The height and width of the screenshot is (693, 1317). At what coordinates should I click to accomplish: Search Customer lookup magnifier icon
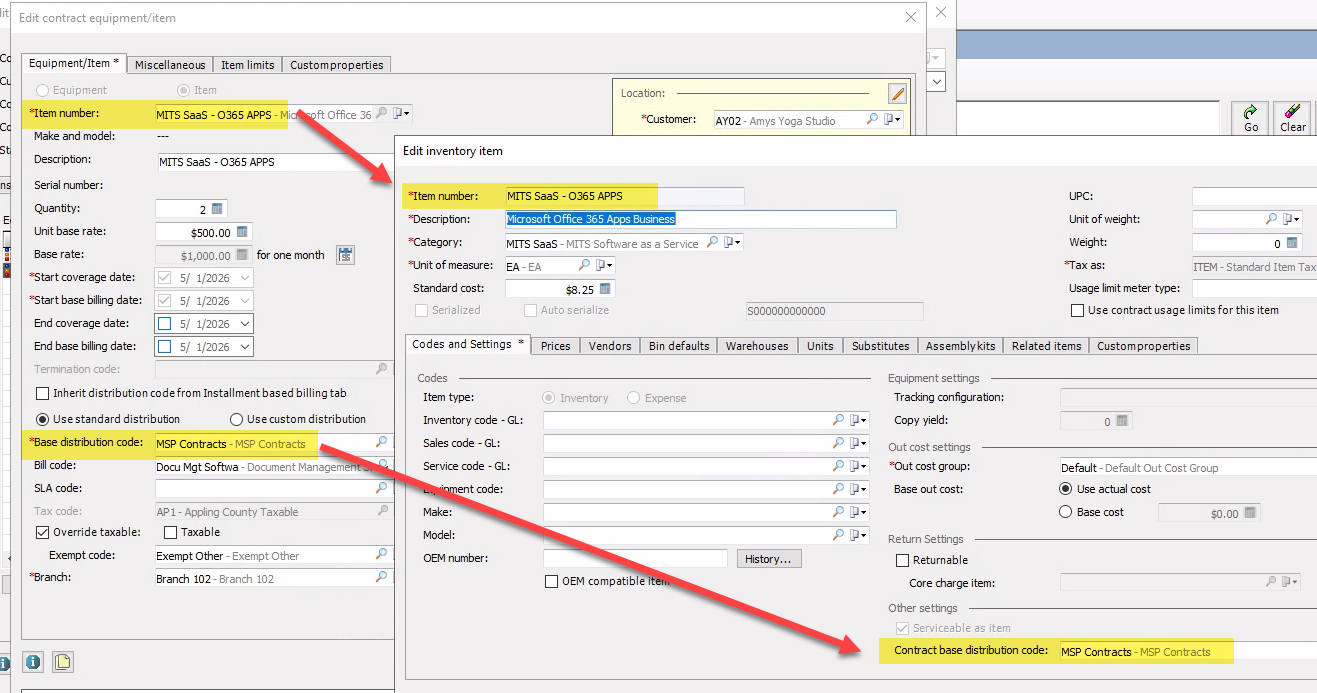click(872, 120)
